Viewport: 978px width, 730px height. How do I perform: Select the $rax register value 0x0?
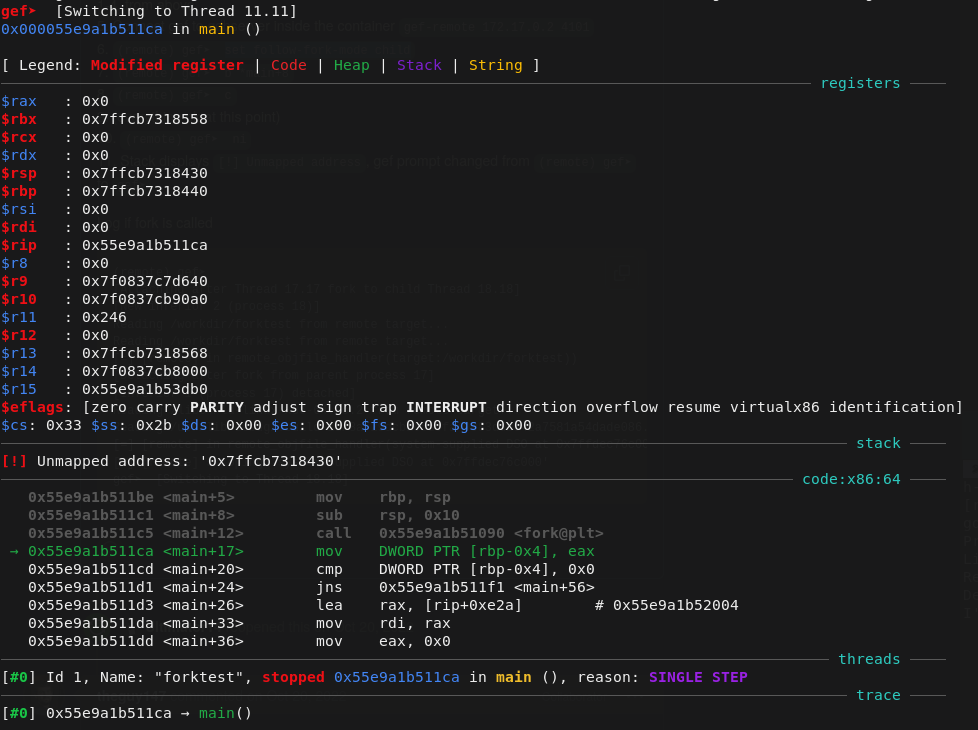click(x=94, y=101)
